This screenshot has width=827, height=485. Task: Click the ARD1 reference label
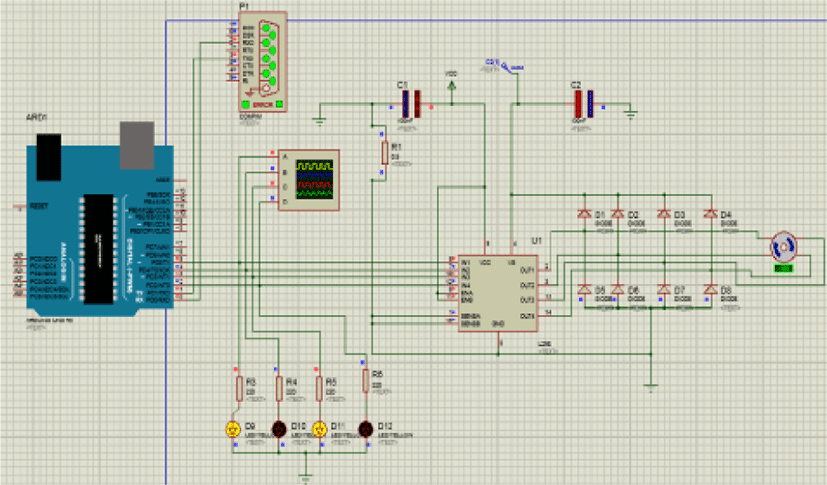coord(36,118)
